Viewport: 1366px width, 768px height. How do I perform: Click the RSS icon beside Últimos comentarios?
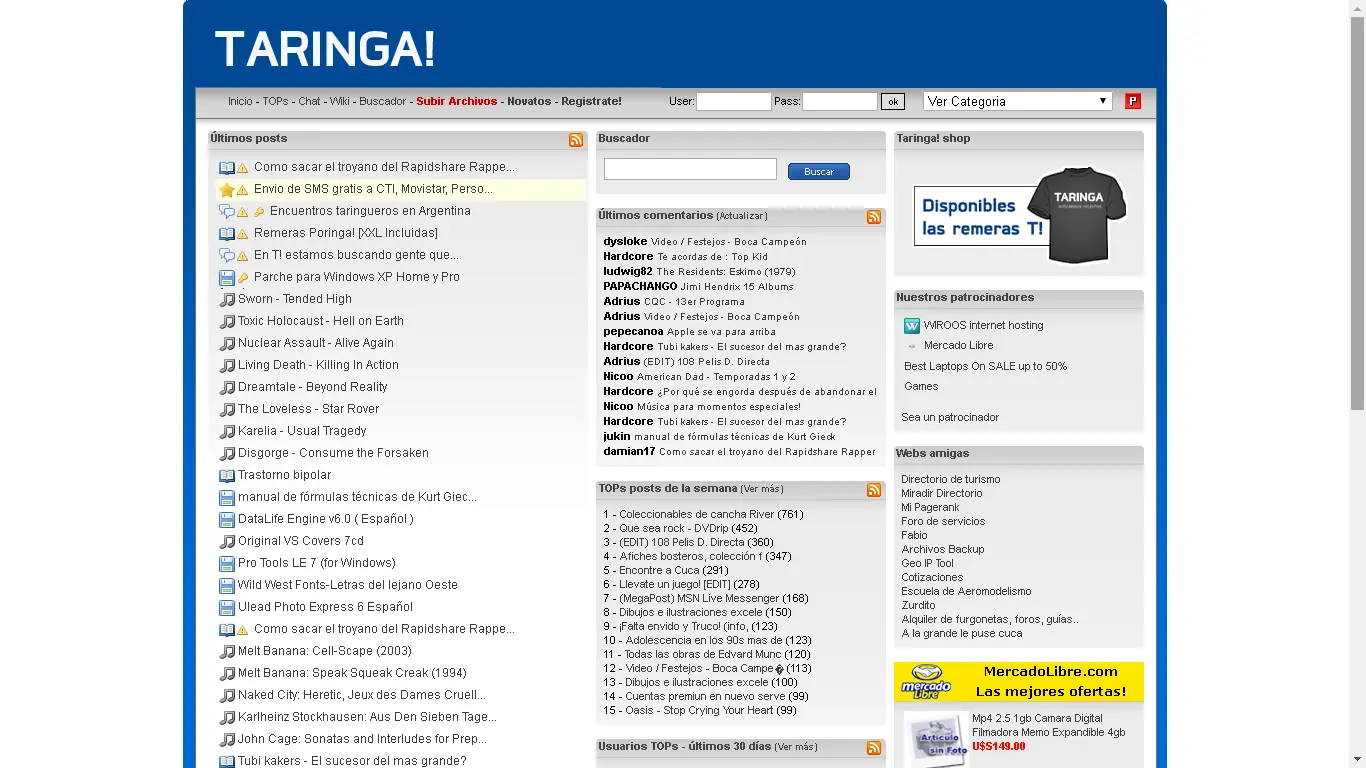coord(874,217)
